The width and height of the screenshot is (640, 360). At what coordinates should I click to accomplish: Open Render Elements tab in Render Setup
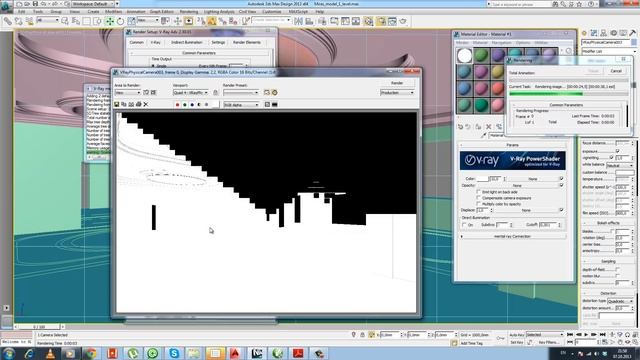pos(247,42)
